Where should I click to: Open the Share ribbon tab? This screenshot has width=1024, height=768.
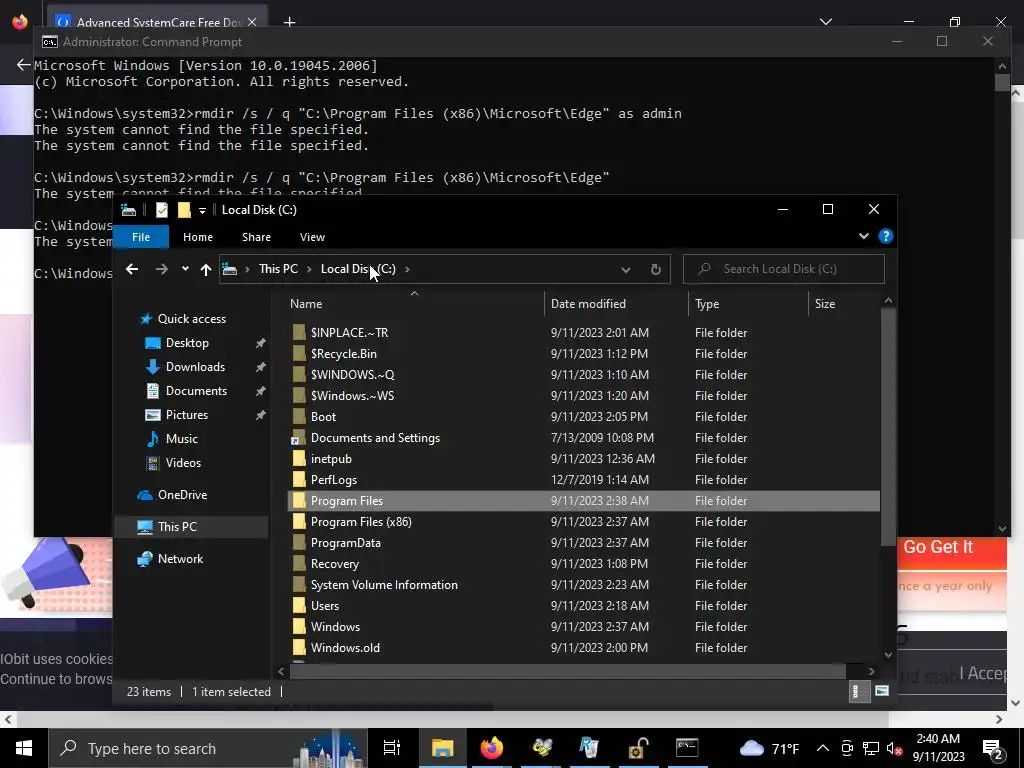[x=256, y=237]
